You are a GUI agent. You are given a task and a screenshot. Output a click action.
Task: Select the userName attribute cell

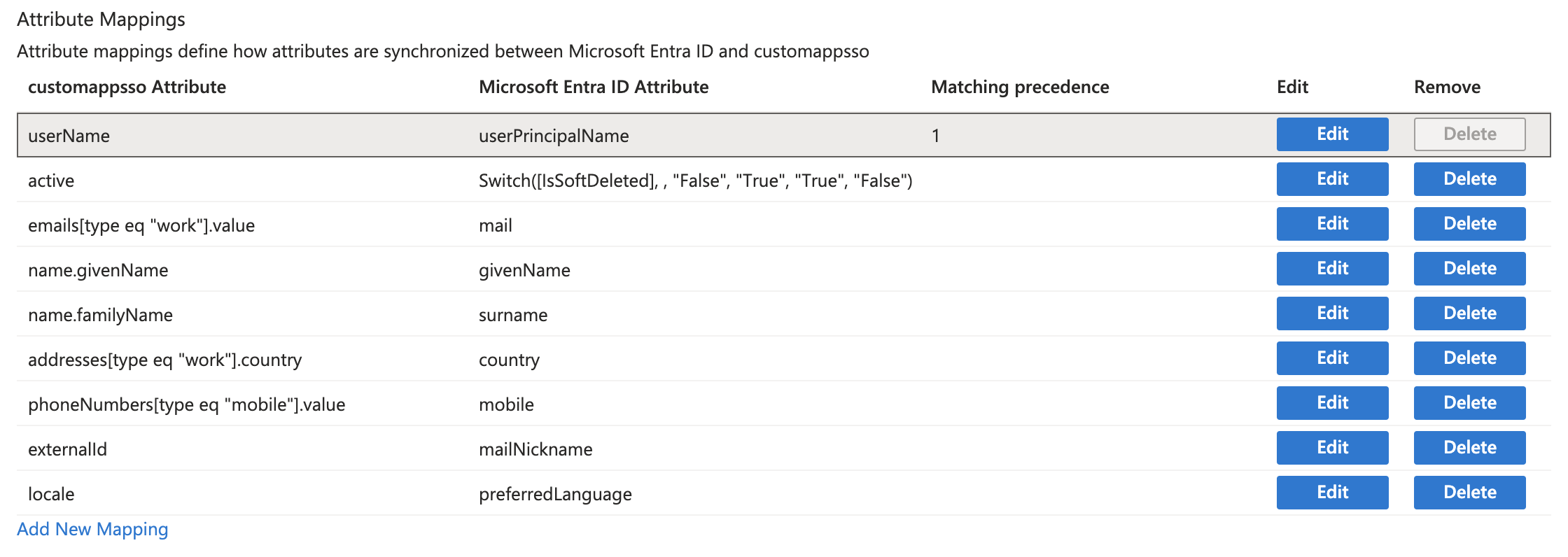click(x=69, y=136)
